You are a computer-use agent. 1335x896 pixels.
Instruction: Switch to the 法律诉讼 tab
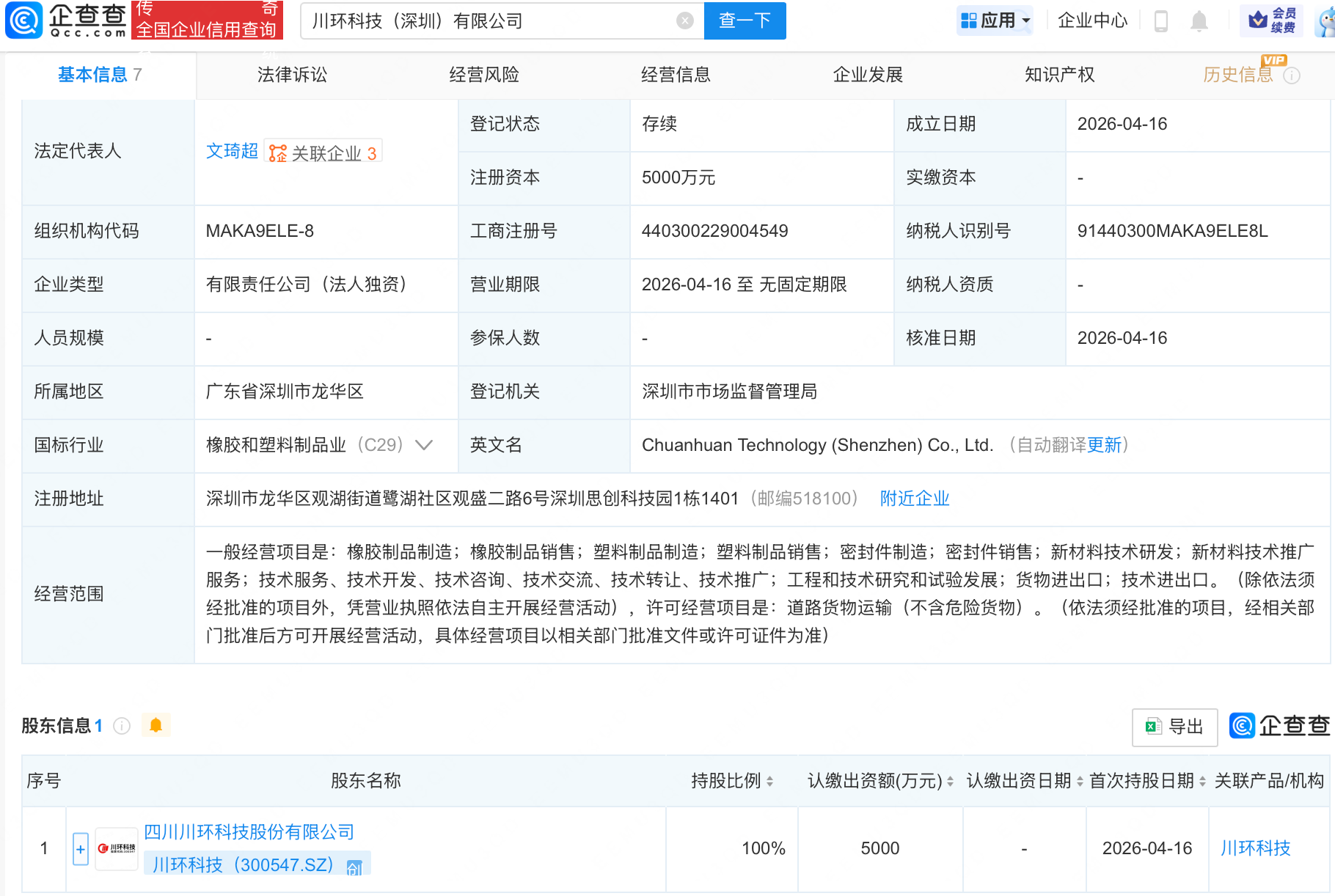(x=291, y=74)
